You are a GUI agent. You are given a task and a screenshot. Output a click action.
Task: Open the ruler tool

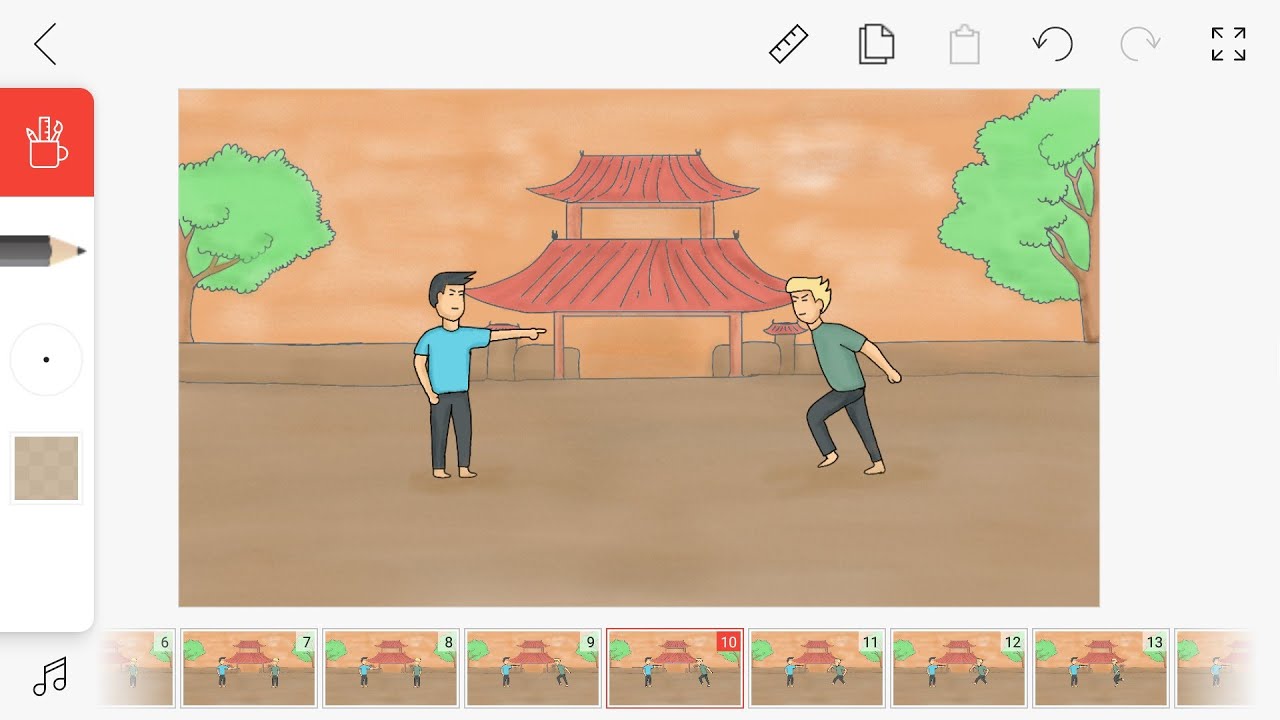788,45
